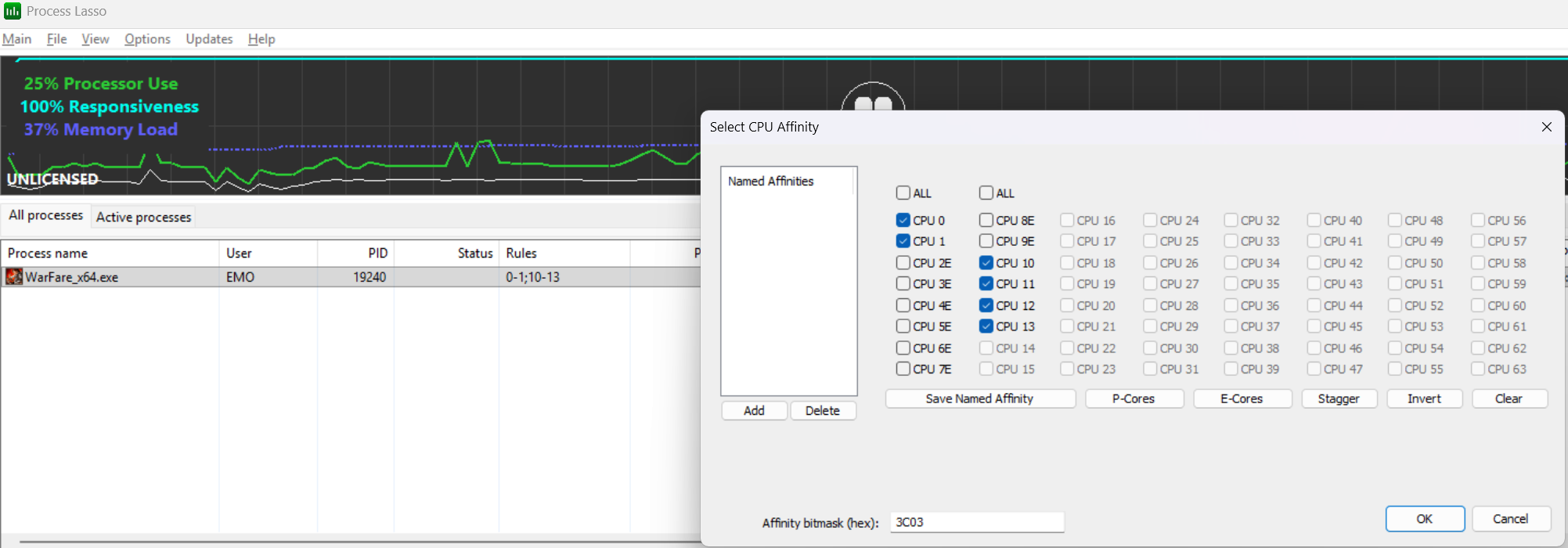Open the File menu
Image resolution: width=1568 pixels, height=548 pixels.
[56, 39]
